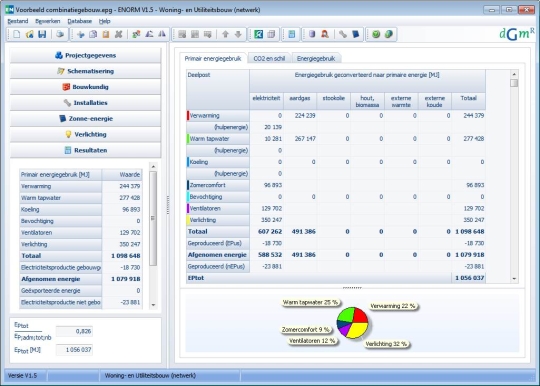Open the Zonne-energie section

pos(85,118)
